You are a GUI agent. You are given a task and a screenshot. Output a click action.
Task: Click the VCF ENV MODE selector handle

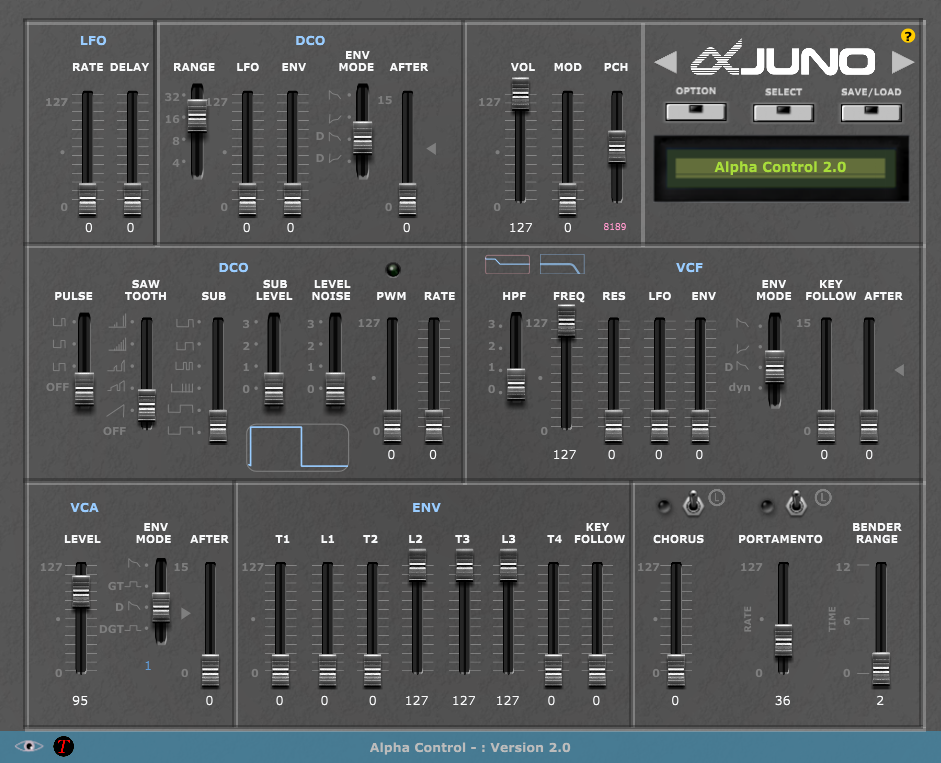point(774,366)
